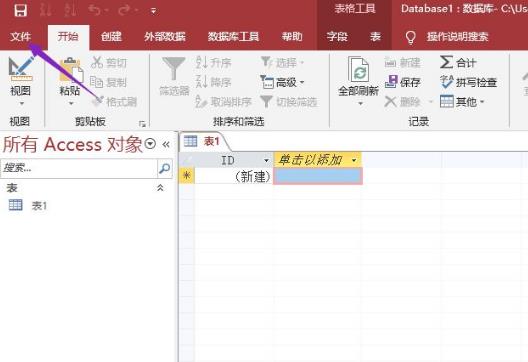Click the Redo arrow in quick access toolbar
This screenshot has width=528, height=362.
pyautogui.click(x=124, y=10)
